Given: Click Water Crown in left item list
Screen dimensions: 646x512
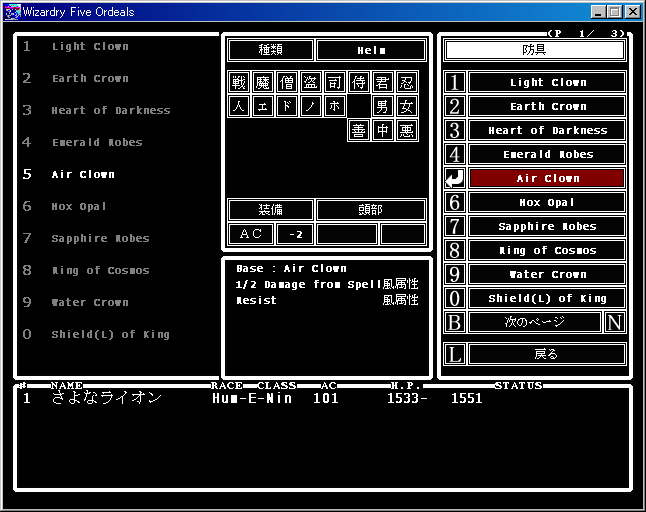Looking at the screenshot, I should [90, 302].
